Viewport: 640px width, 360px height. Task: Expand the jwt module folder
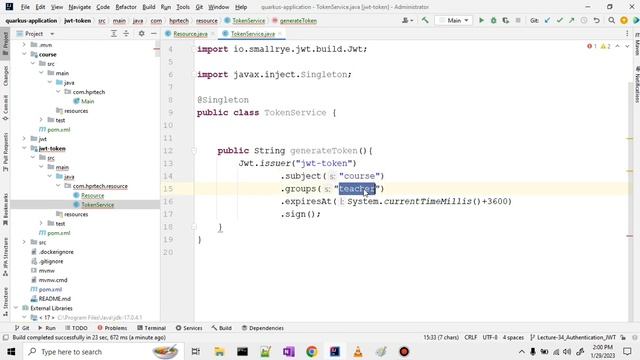24,139
